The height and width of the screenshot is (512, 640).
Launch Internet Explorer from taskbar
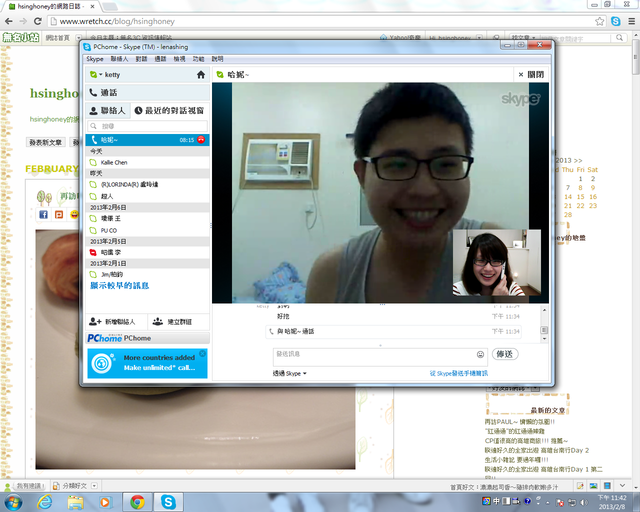tap(44, 502)
